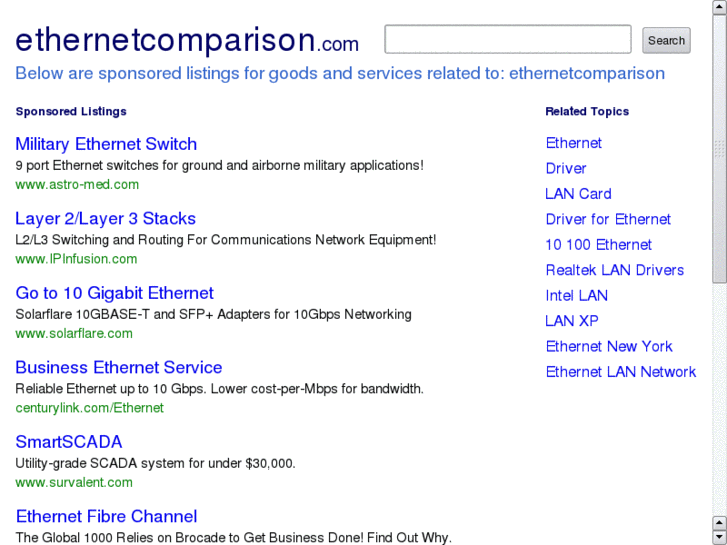Screen dimensions: 727x545
Task: Open the Military Ethernet Switch listing
Action: pos(106,144)
